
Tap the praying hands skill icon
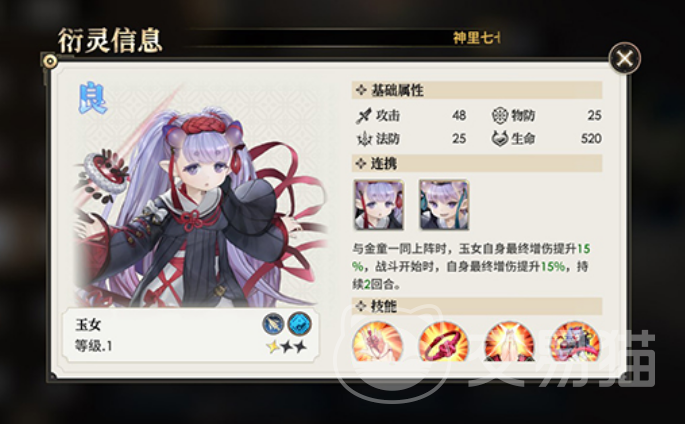point(509,341)
